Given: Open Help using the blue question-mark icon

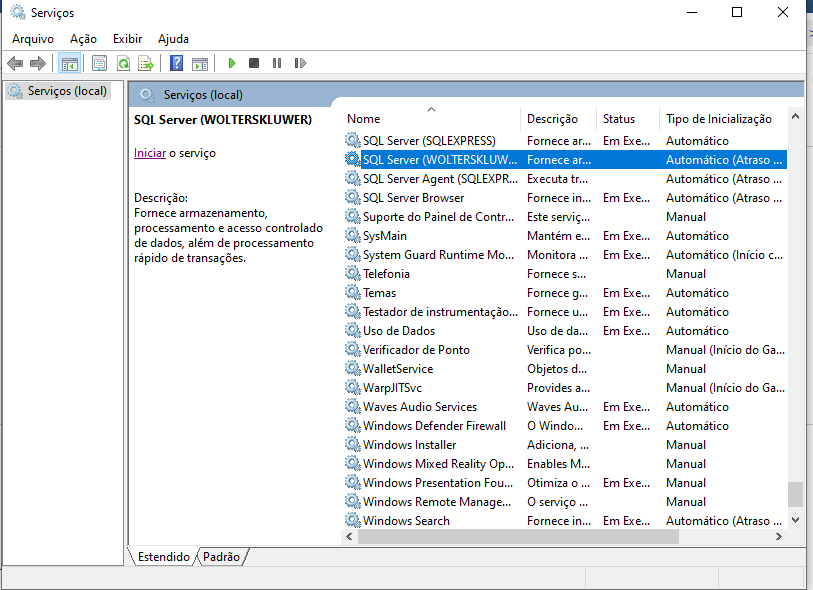Looking at the screenshot, I should point(176,63).
